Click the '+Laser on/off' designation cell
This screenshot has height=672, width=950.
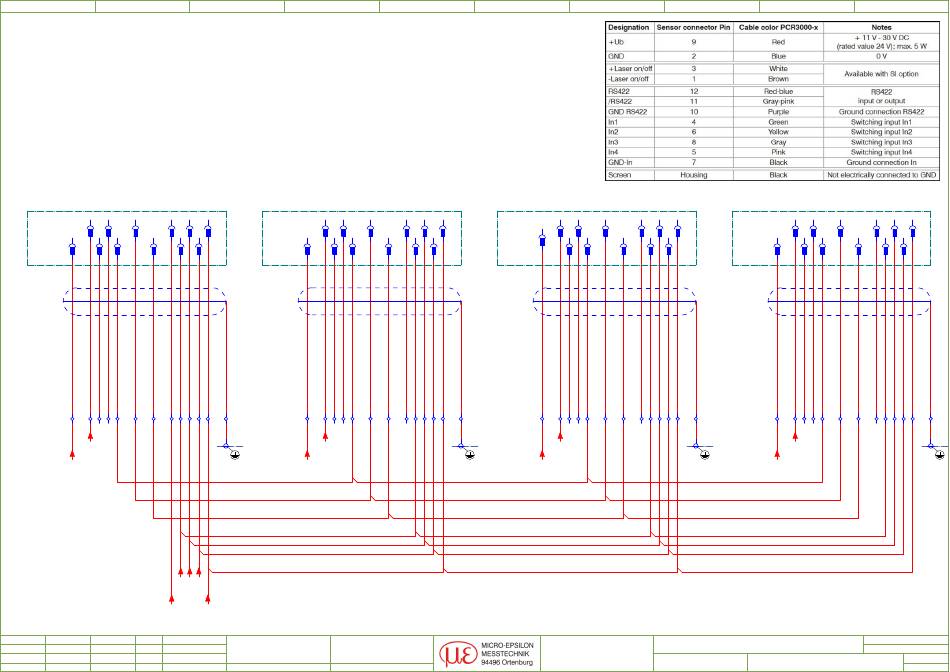pos(630,68)
